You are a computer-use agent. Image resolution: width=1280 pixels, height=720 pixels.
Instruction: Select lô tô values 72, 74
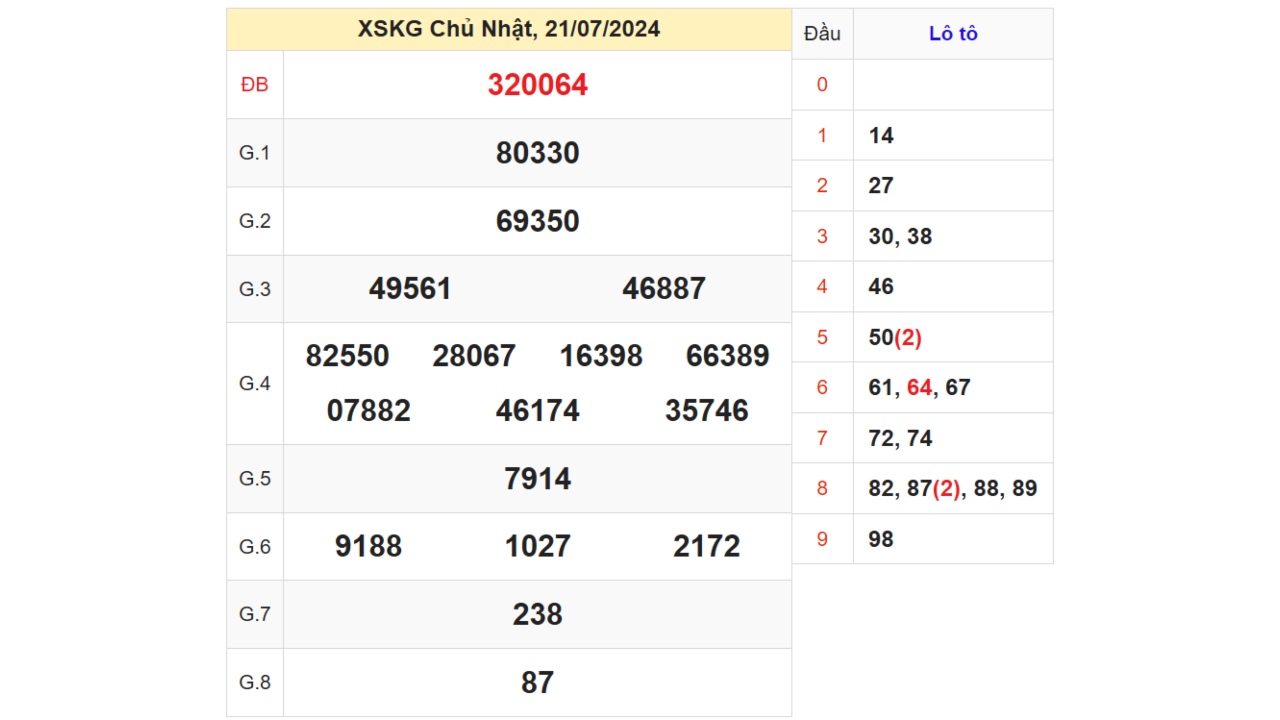900,439
